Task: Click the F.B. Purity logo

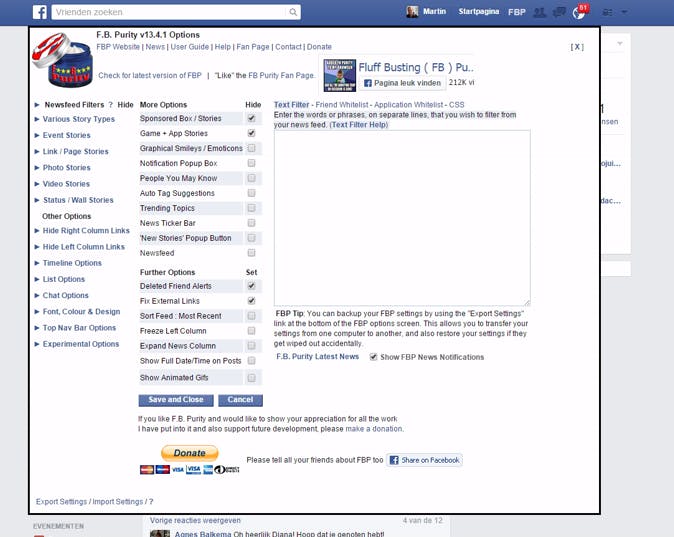Action: pyautogui.click(x=62, y=60)
